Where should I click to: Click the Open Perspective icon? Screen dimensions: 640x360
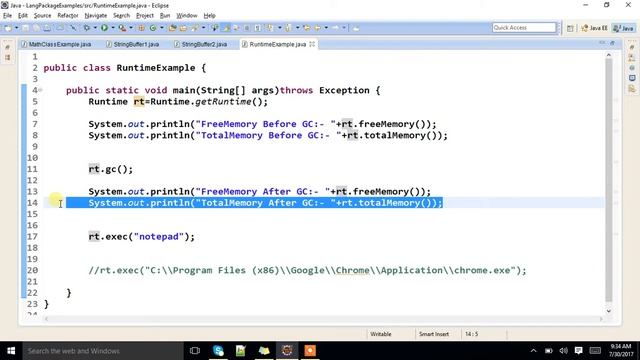pyautogui.click(x=570, y=28)
